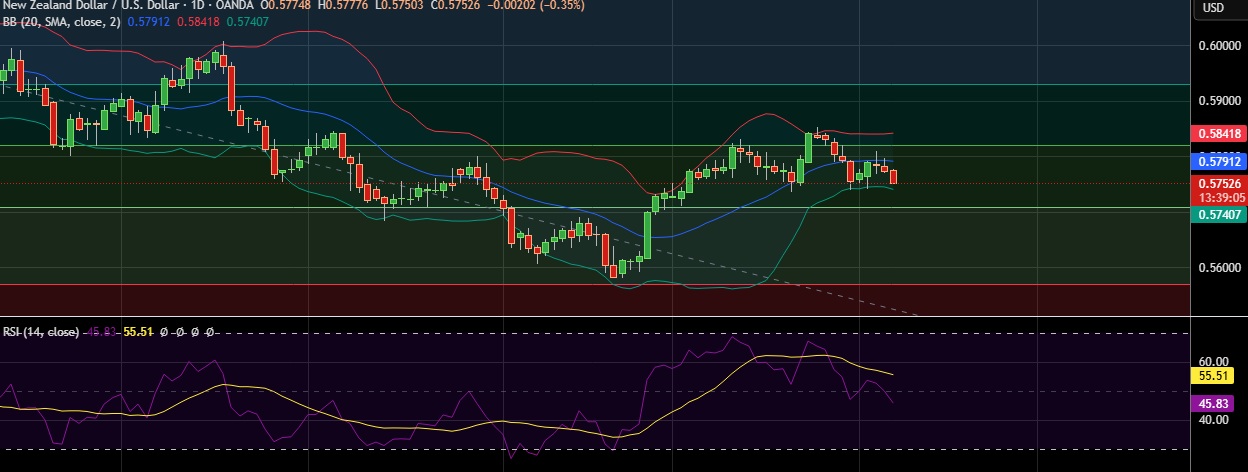This screenshot has height=472, width=1248.
Task: Click the 0.56000 price scale level
Action: [x=1219, y=268]
